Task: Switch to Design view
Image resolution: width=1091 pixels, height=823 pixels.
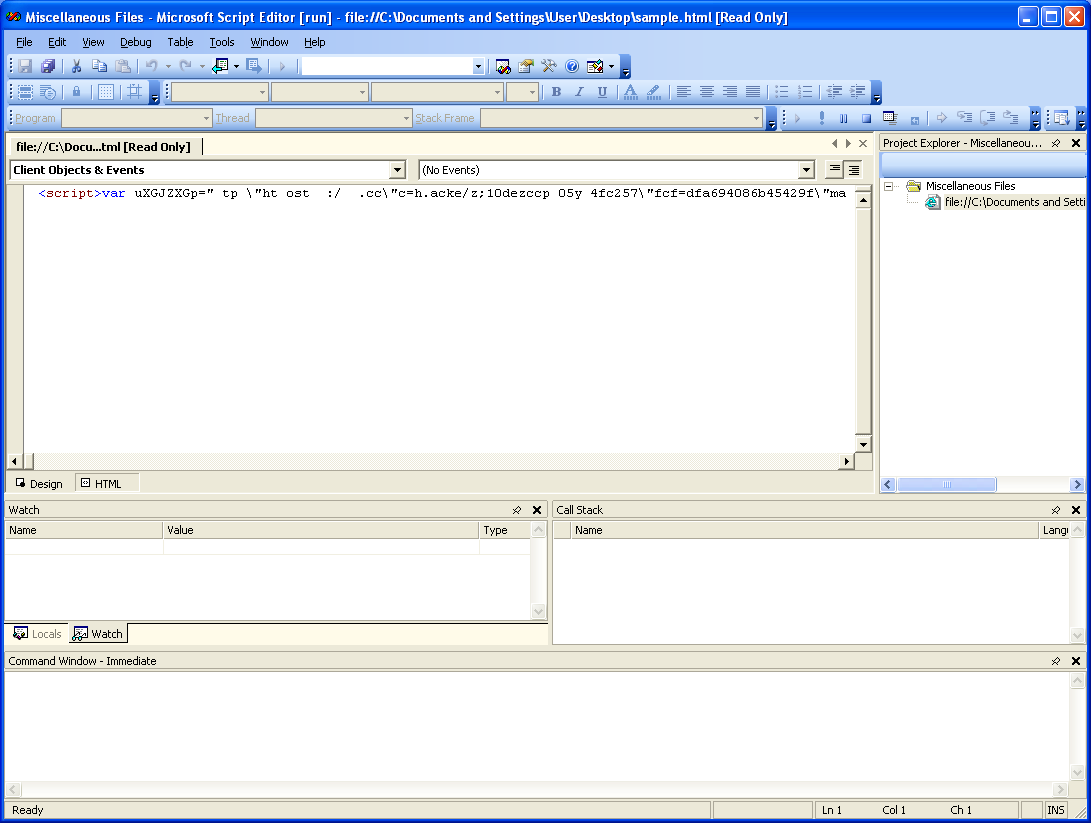Action: tap(39, 484)
